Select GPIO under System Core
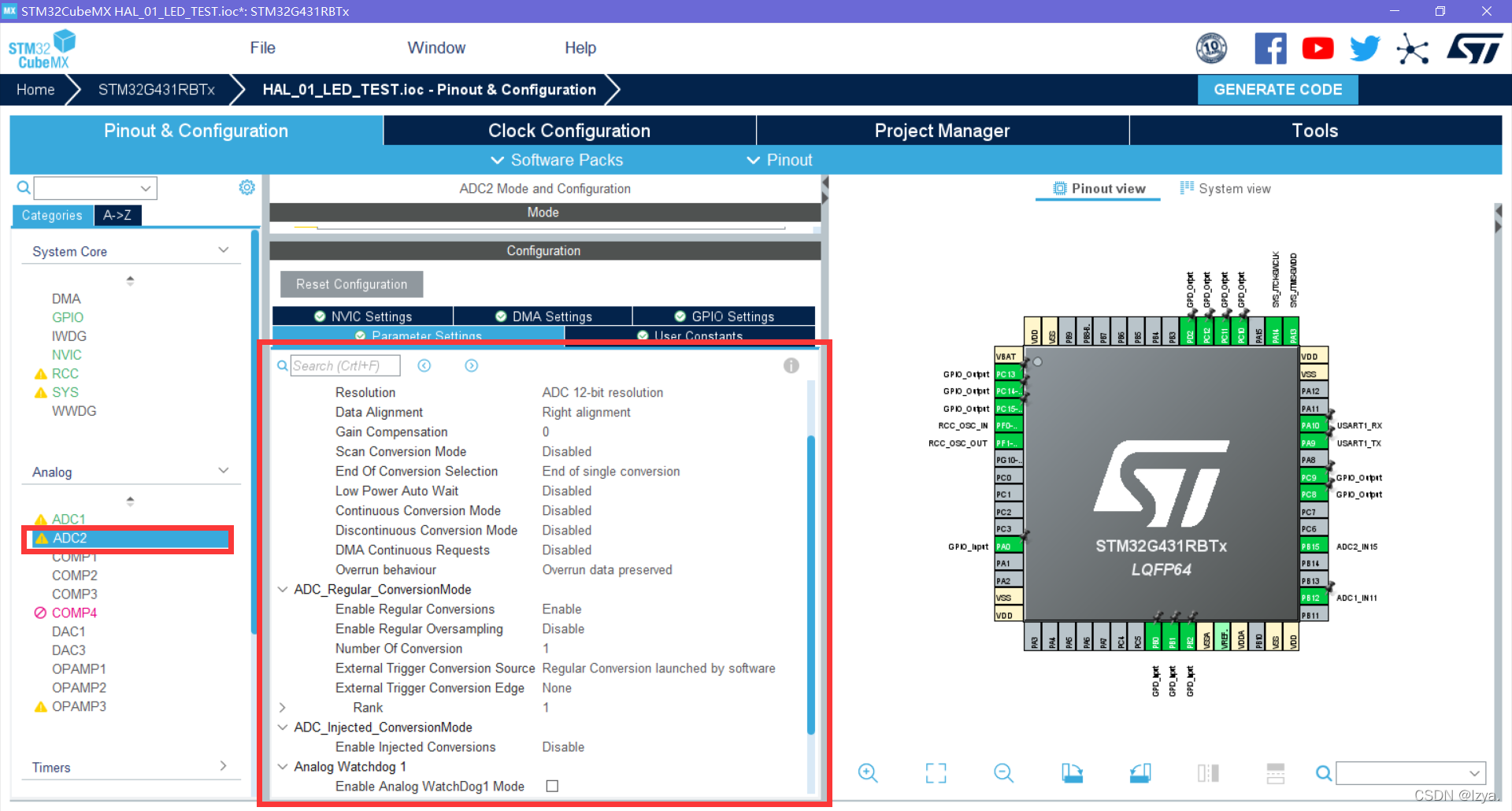The width and height of the screenshot is (1512, 811). click(x=68, y=317)
